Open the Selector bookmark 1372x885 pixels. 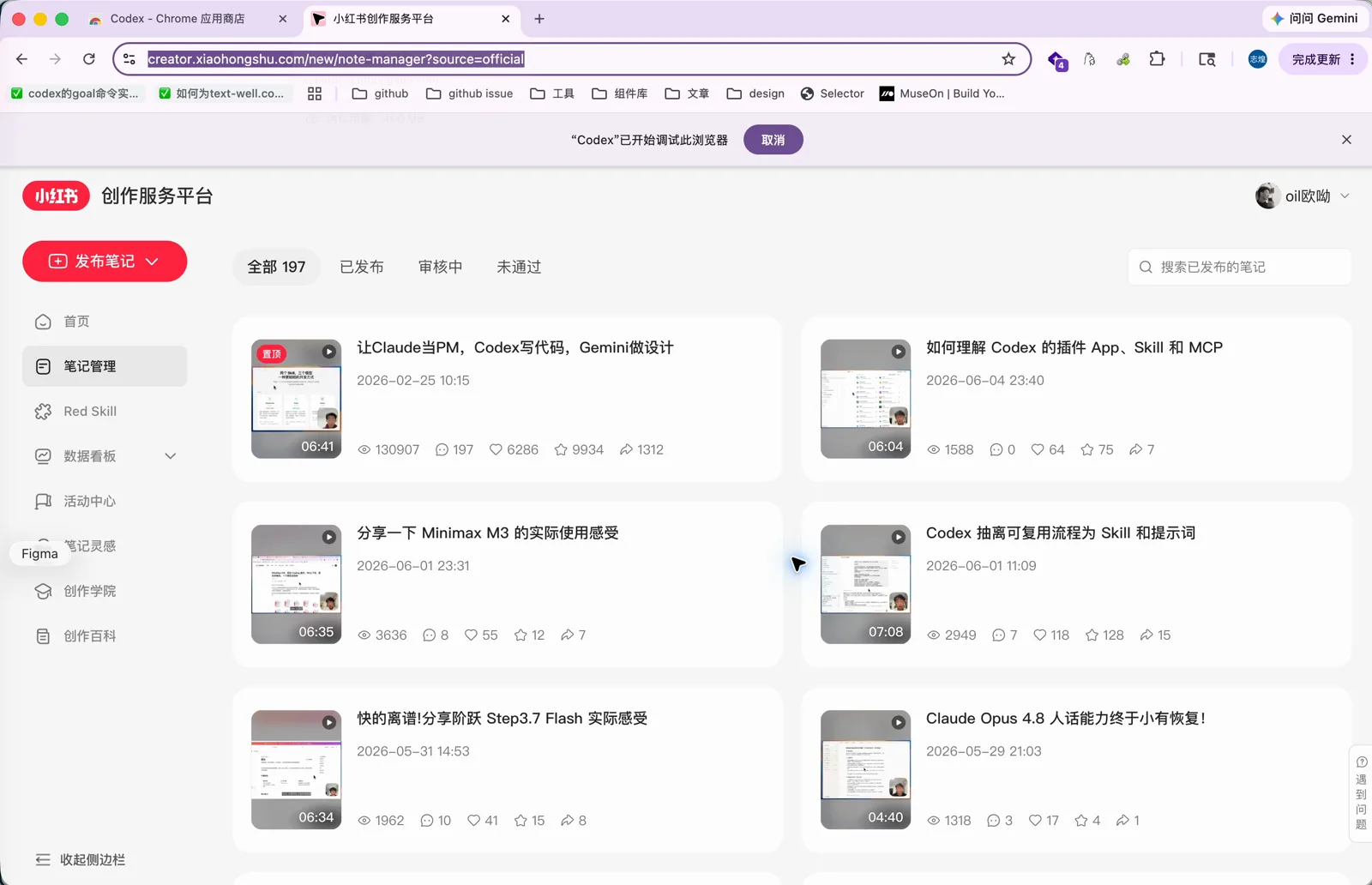(833, 93)
